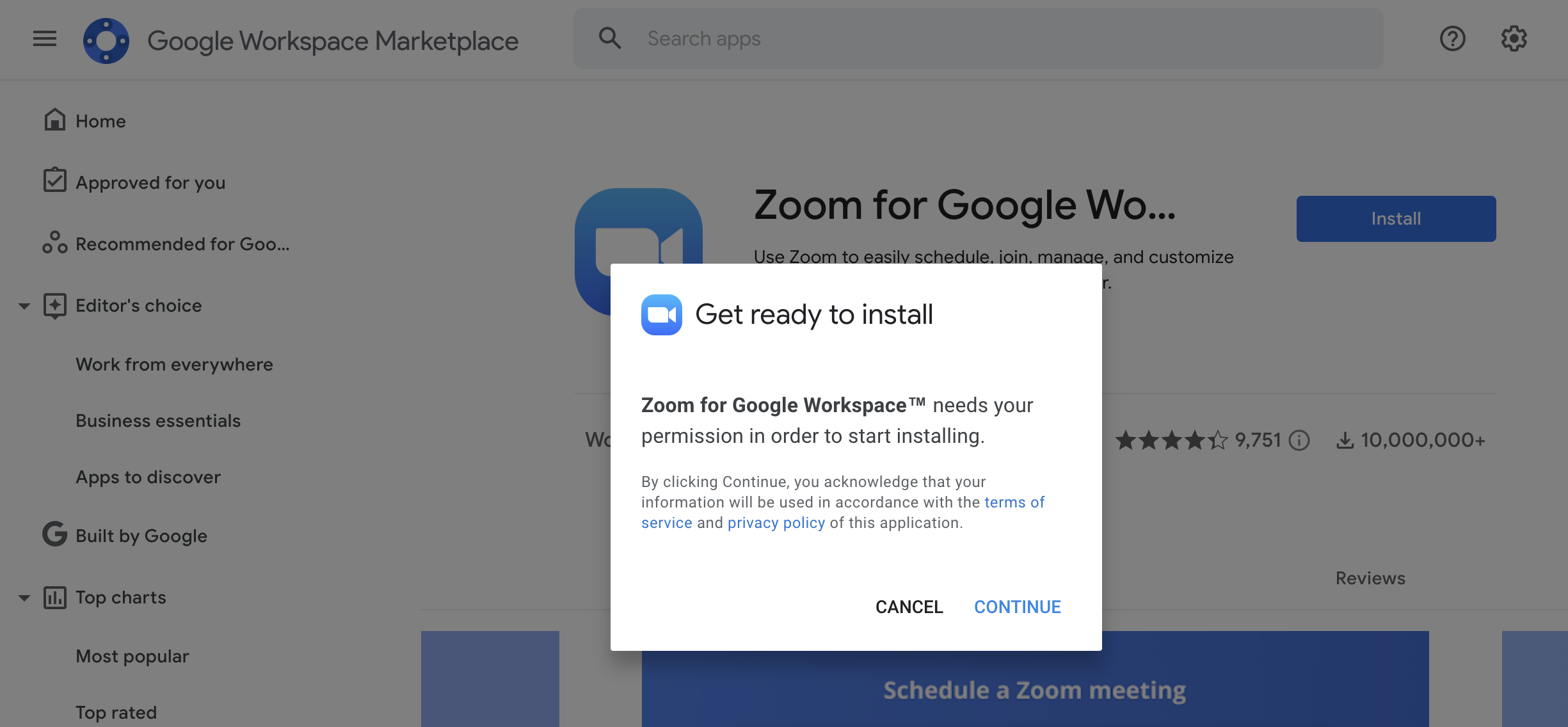Click the Google Workspace Marketplace logo
This screenshot has height=727, width=1568.
click(106, 40)
